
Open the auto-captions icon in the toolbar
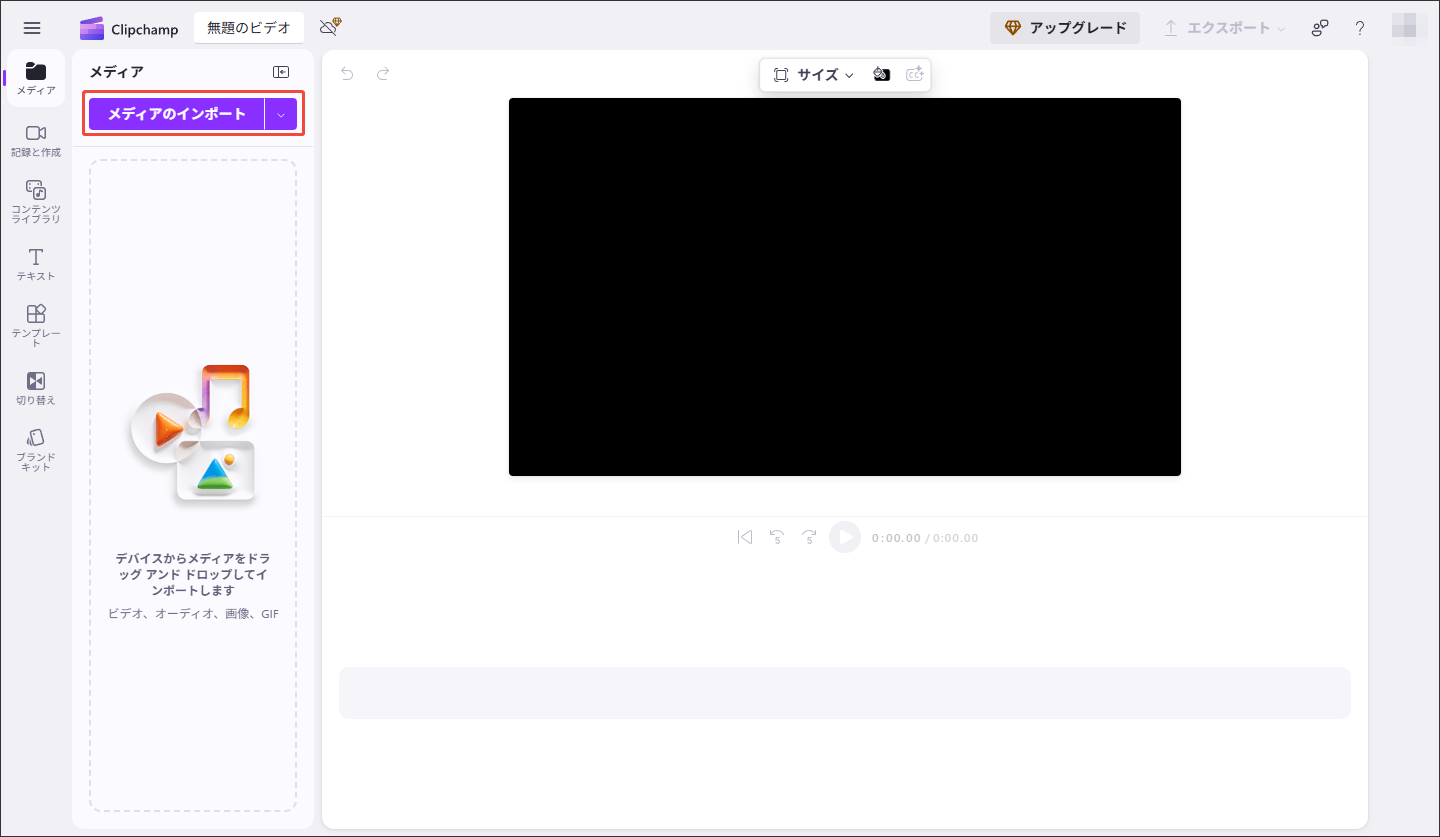pos(914,74)
